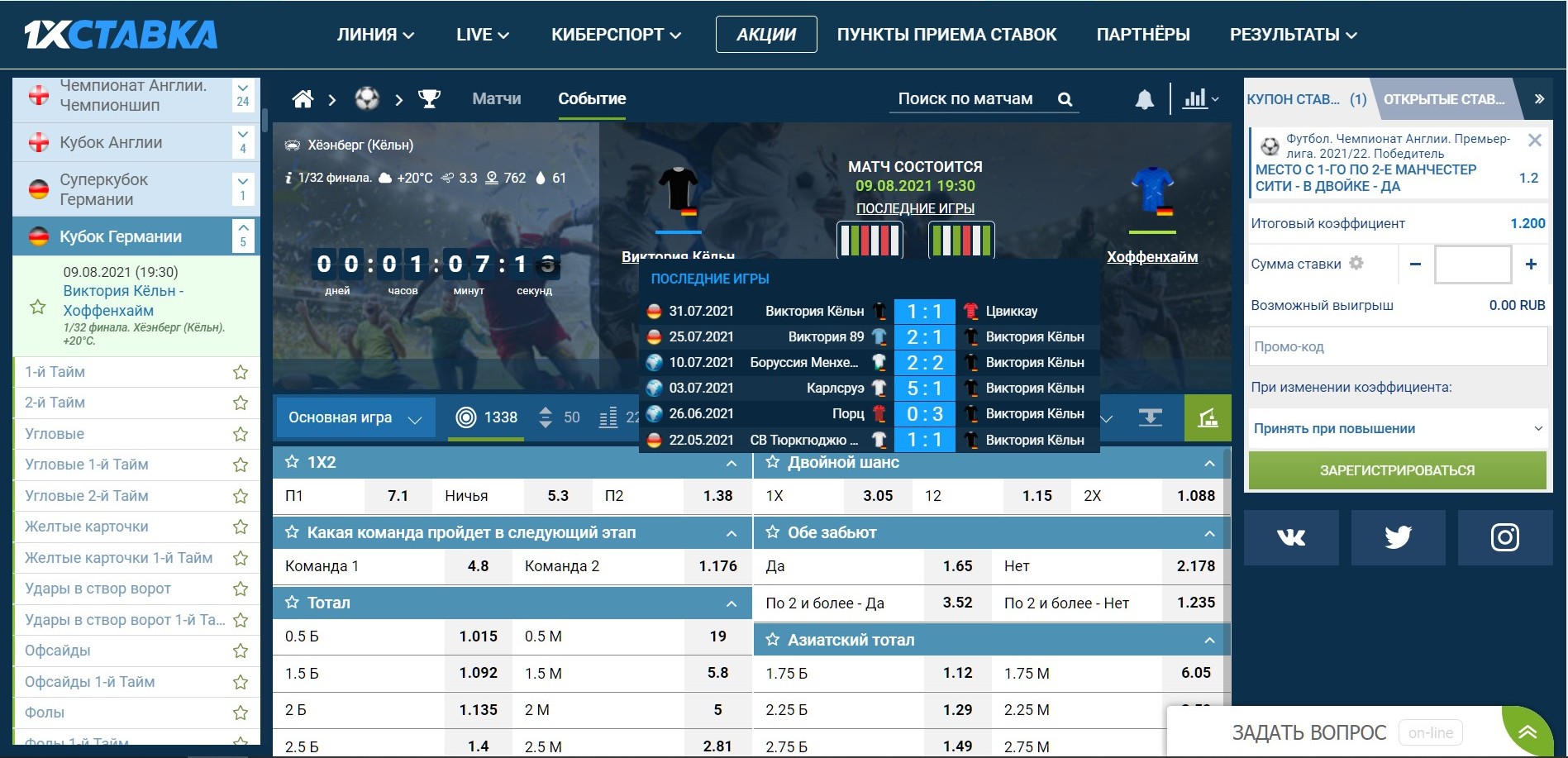Toggle favorite star for Желтые карточки
The height and width of the screenshot is (758, 1568).
(241, 527)
